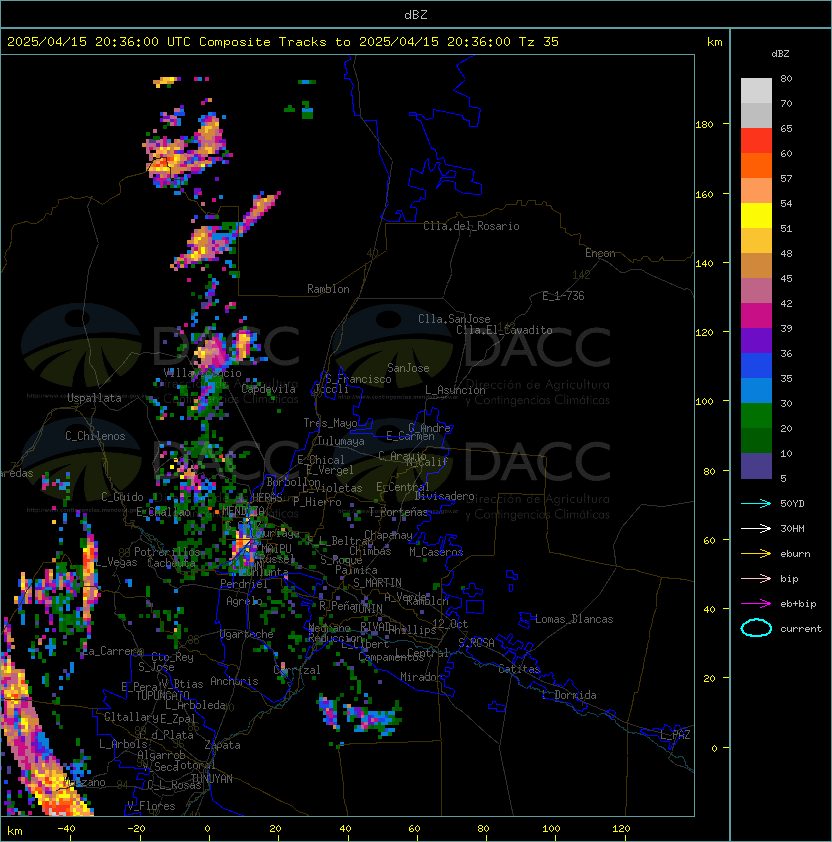Image resolution: width=832 pixels, height=842 pixels.
Task: Pick the magenta 39-42 dBZ swatch
Action: pyautogui.click(x=756, y=315)
